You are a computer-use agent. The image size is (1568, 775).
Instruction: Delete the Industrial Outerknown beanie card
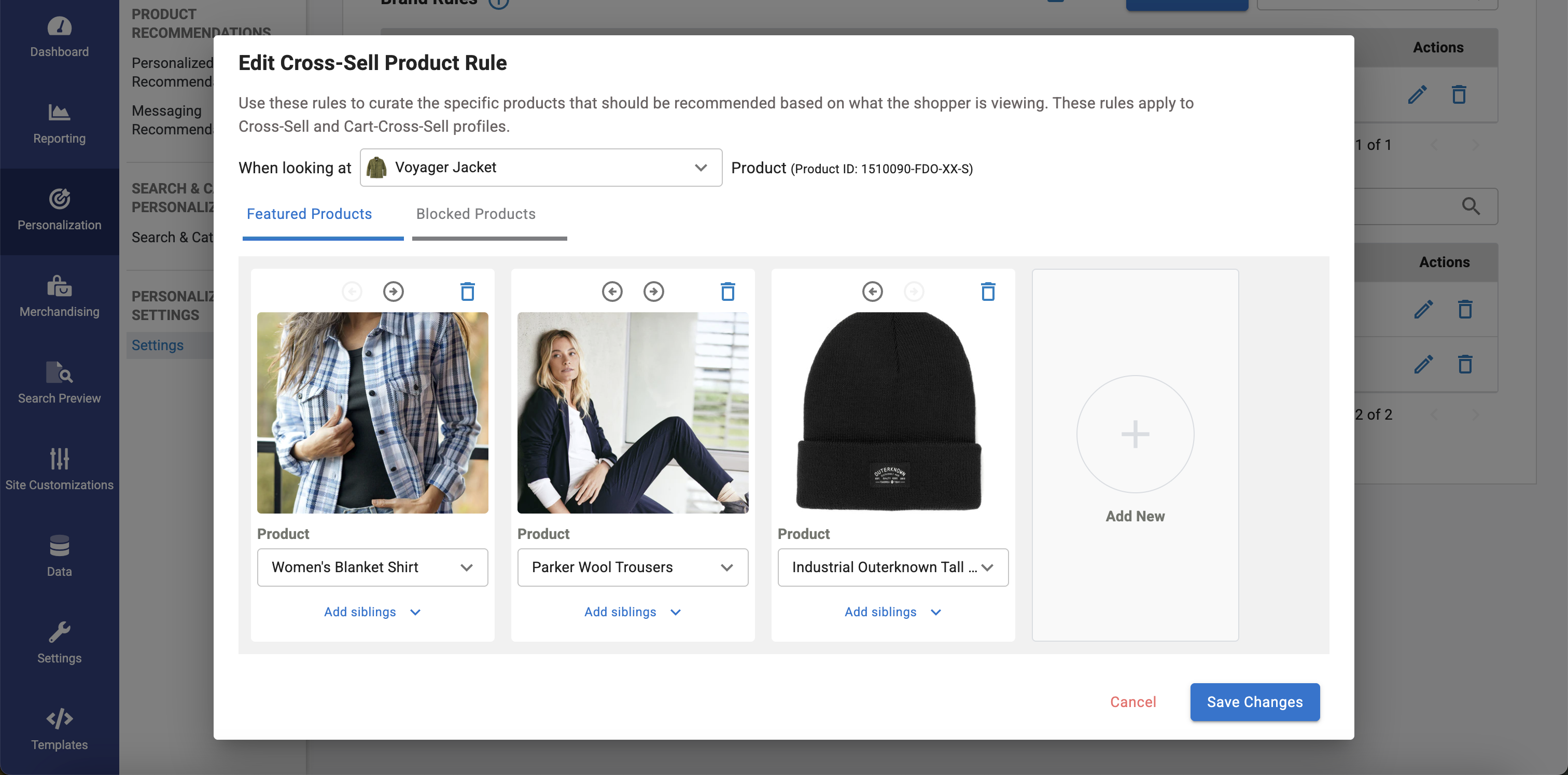tap(988, 292)
